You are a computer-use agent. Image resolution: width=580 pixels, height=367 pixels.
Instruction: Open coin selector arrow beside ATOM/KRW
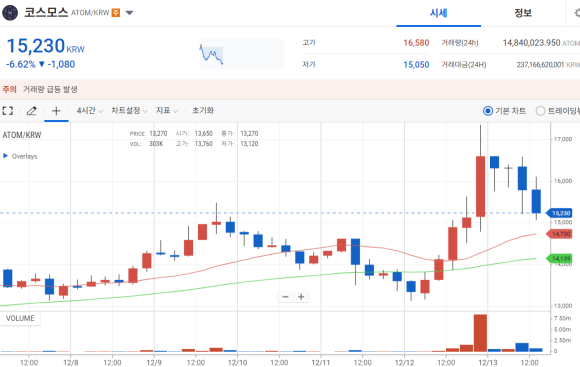pos(129,13)
